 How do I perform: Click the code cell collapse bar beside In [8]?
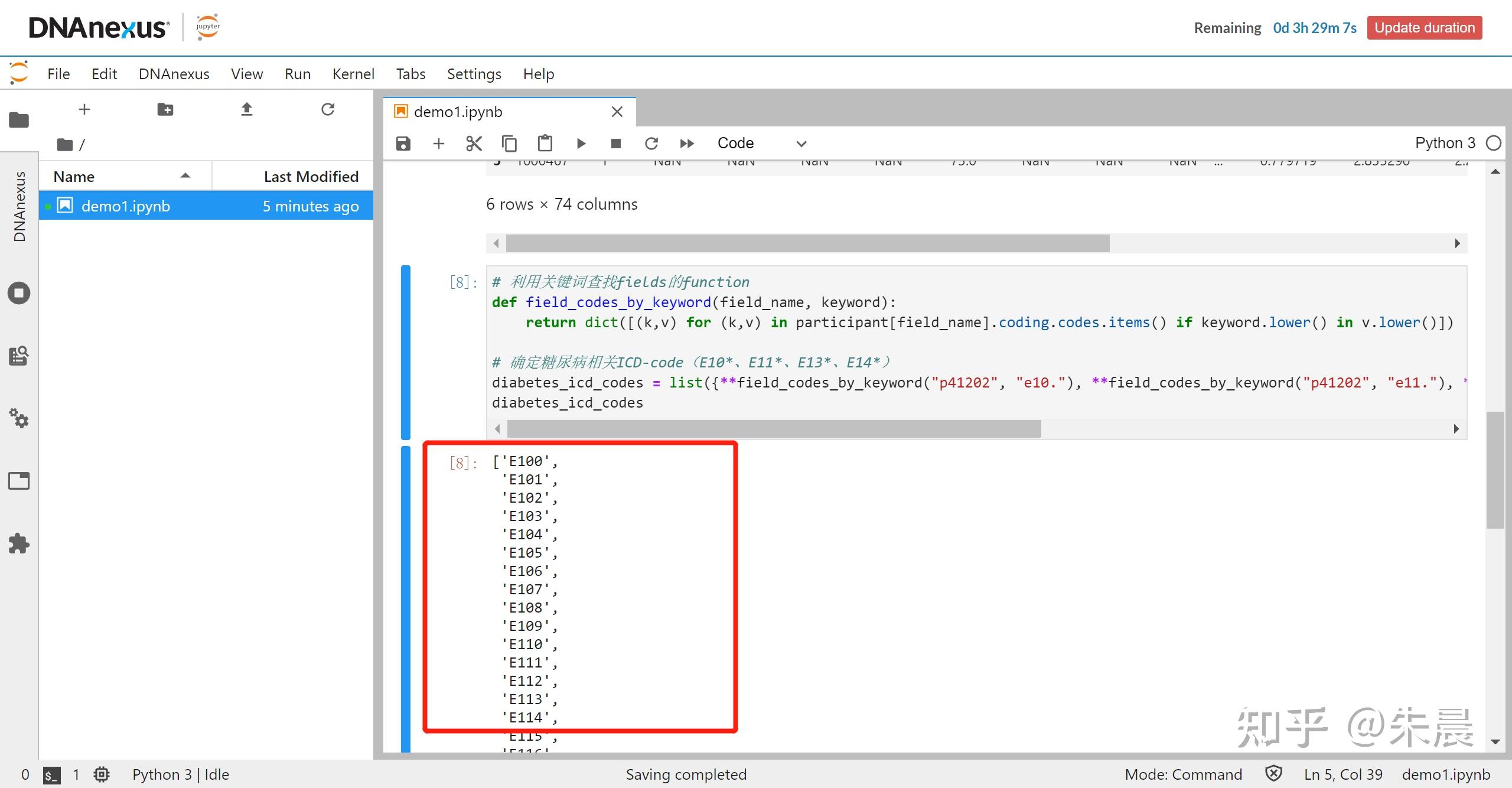(406, 353)
